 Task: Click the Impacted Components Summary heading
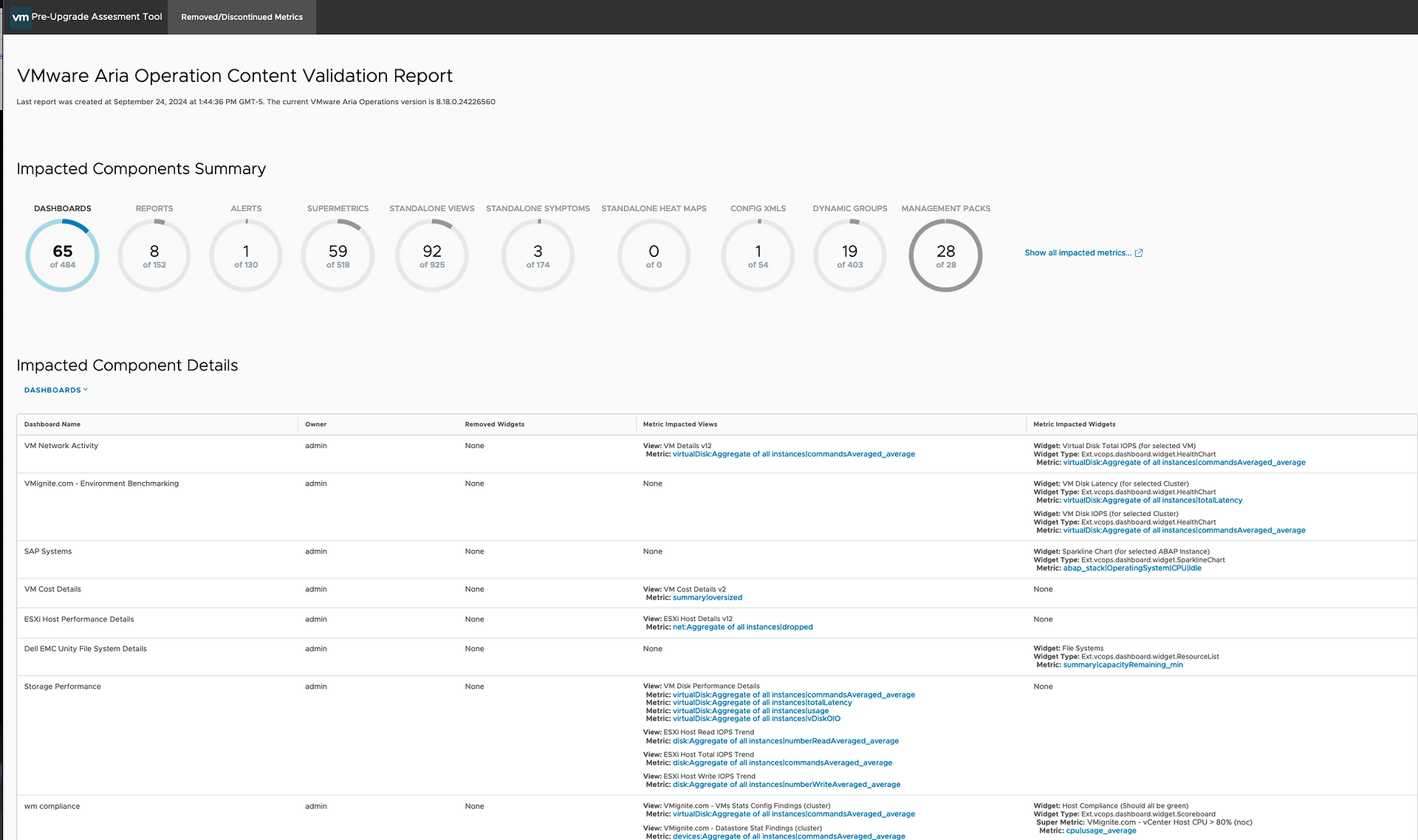pyautogui.click(x=141, y=169)
